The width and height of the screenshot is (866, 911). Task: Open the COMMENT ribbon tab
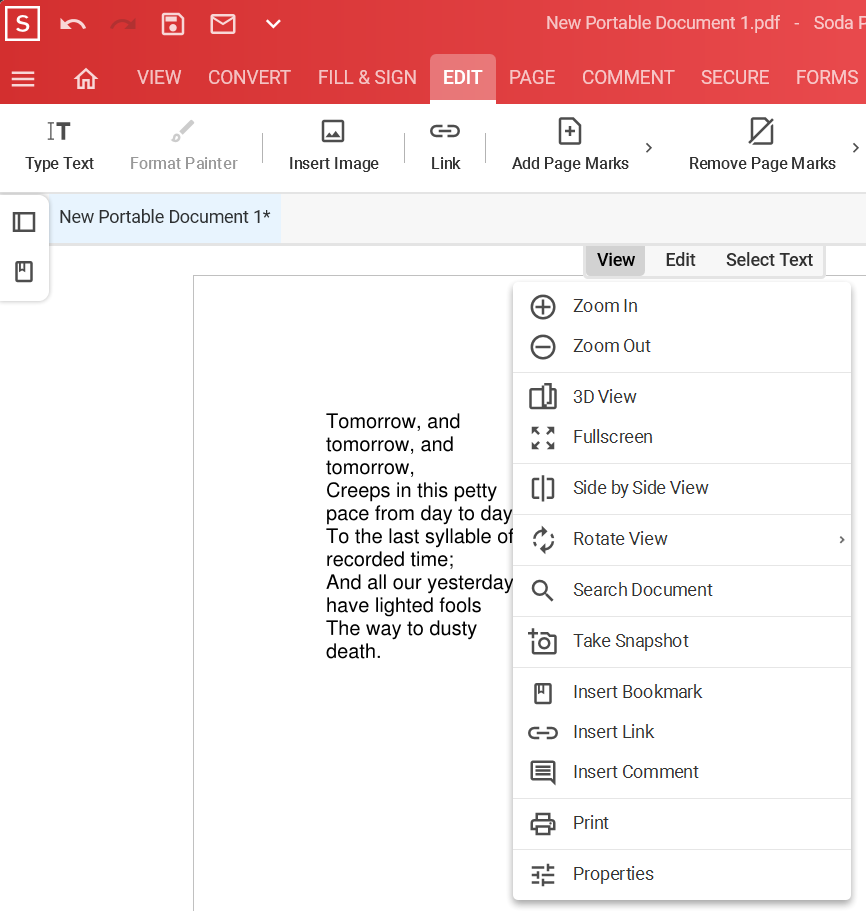(x=628, y=78)
